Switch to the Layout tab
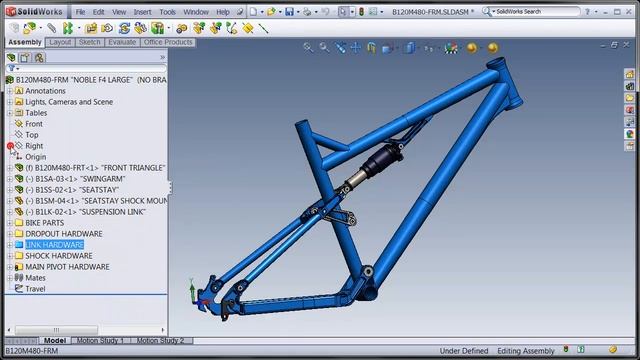Viewport: 640px width, 360px height. point(60,42)
